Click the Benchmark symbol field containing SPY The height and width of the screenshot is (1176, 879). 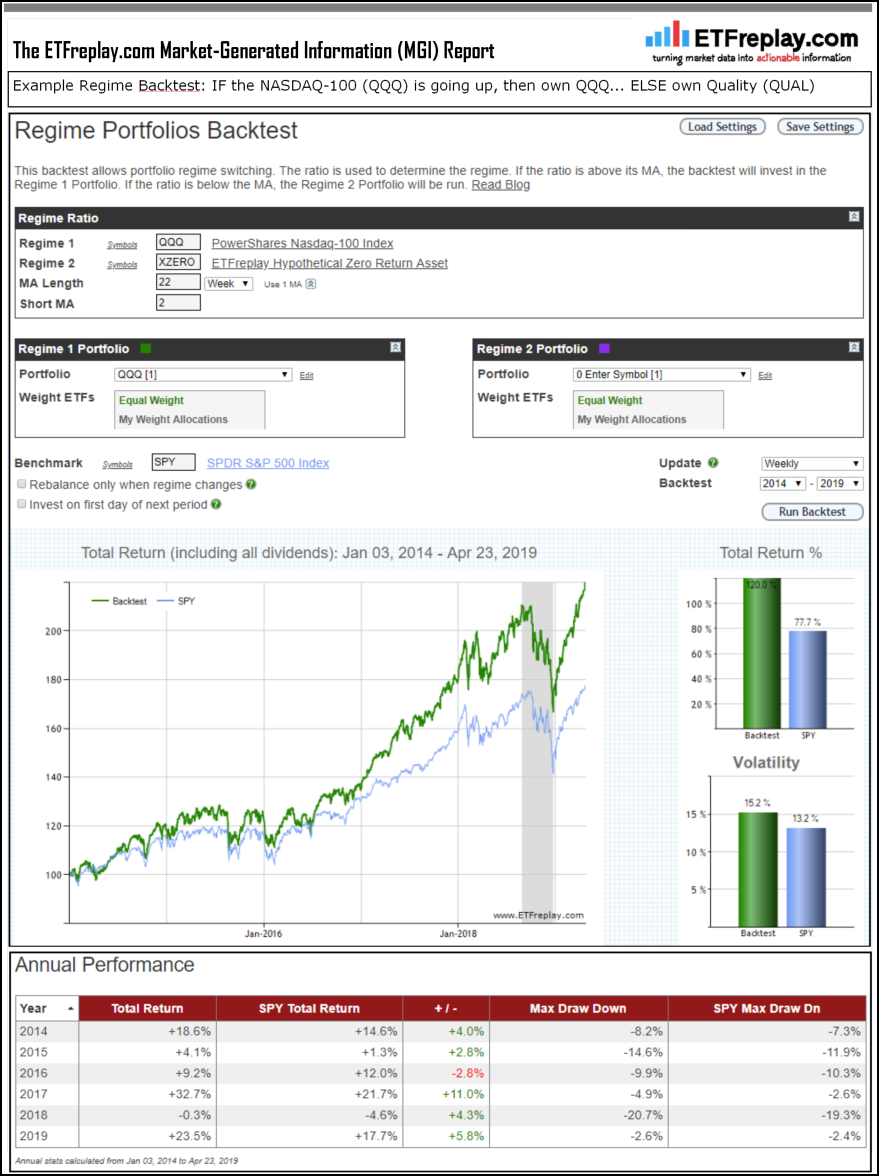click(173, 462)
